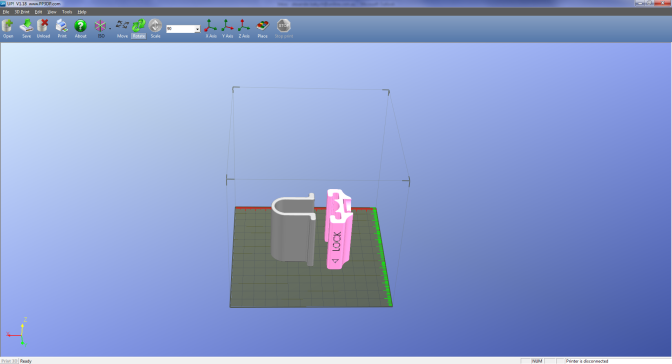Click the UP! application title bar icon
The height and width of the screenshot is (364, 672).
[3, 3]
